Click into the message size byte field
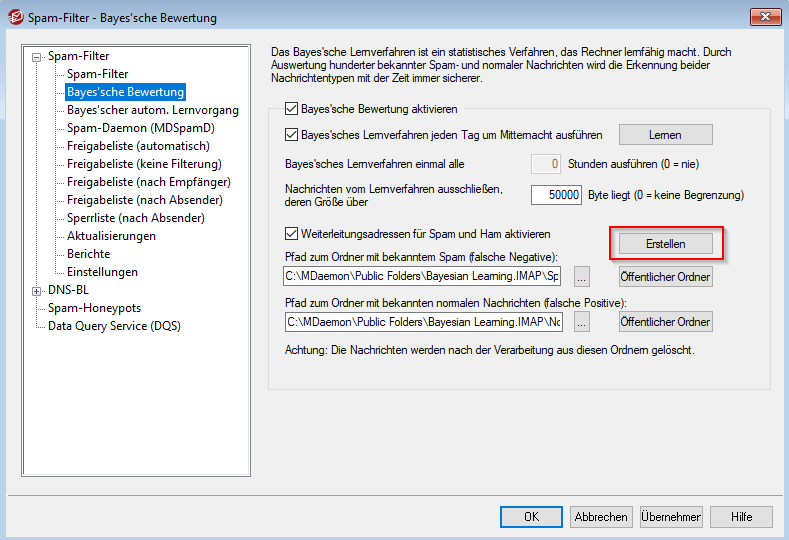The height and width of the screenshot is (540, 789). (556, 195)
